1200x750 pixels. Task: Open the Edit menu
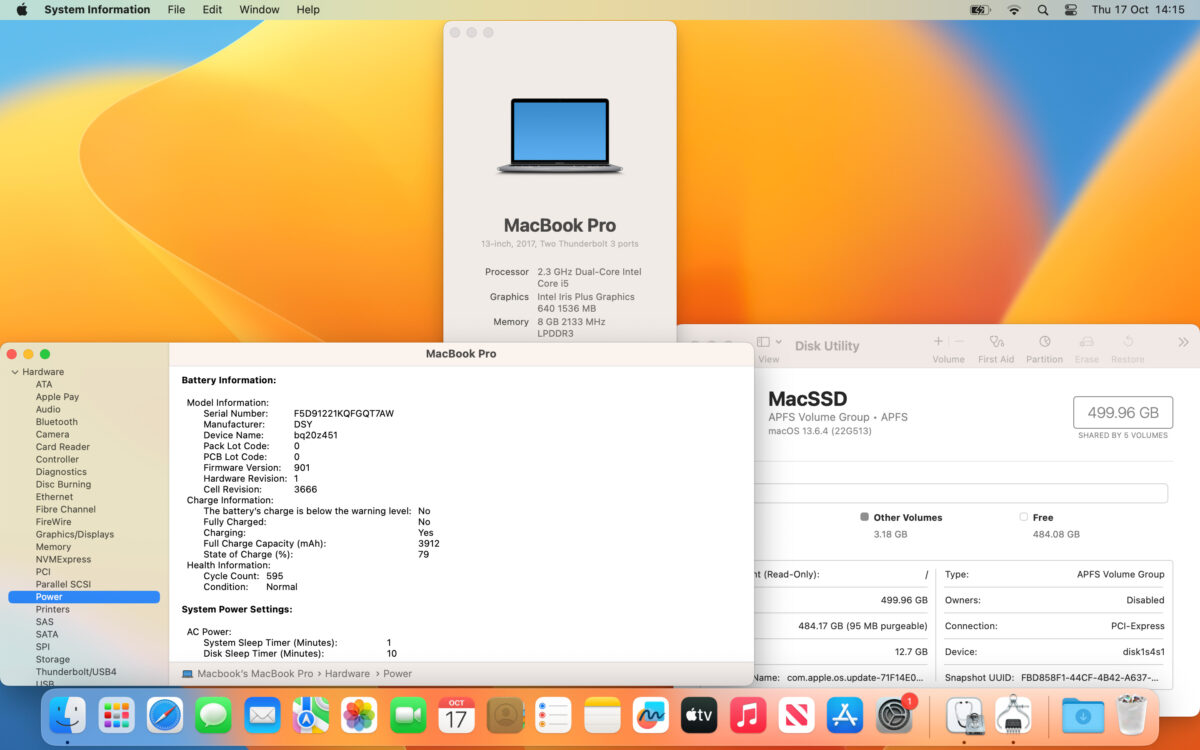(212, 9)
